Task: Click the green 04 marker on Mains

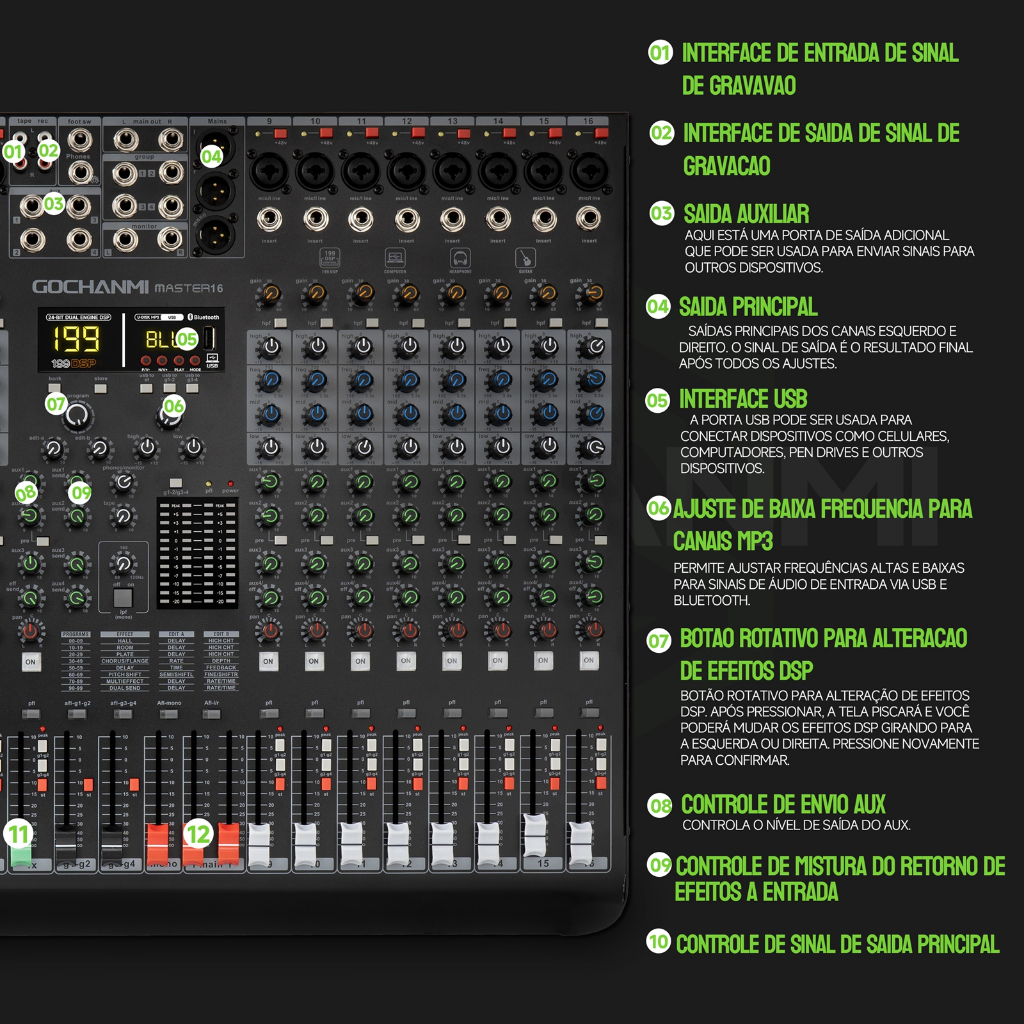Action: coord(211,156)
